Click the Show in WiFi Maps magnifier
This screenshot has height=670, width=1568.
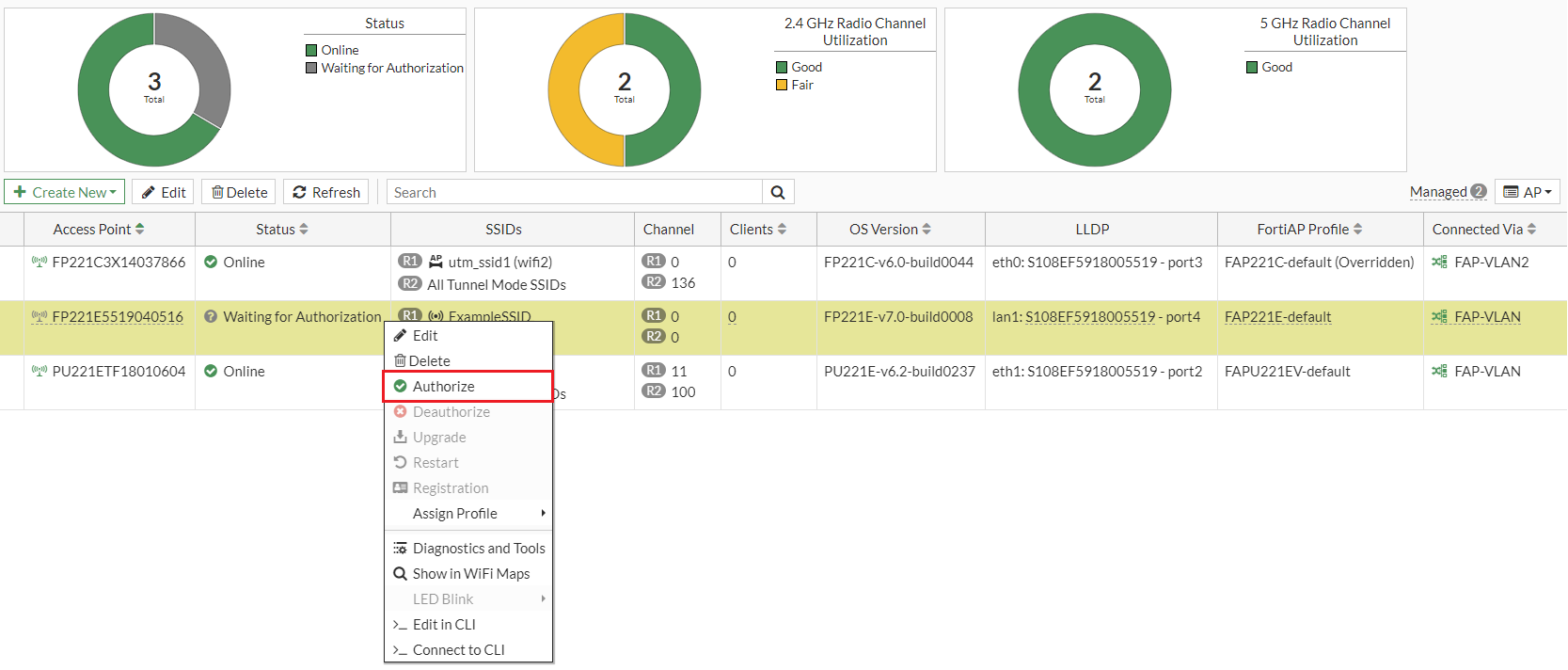click(400, 573)
